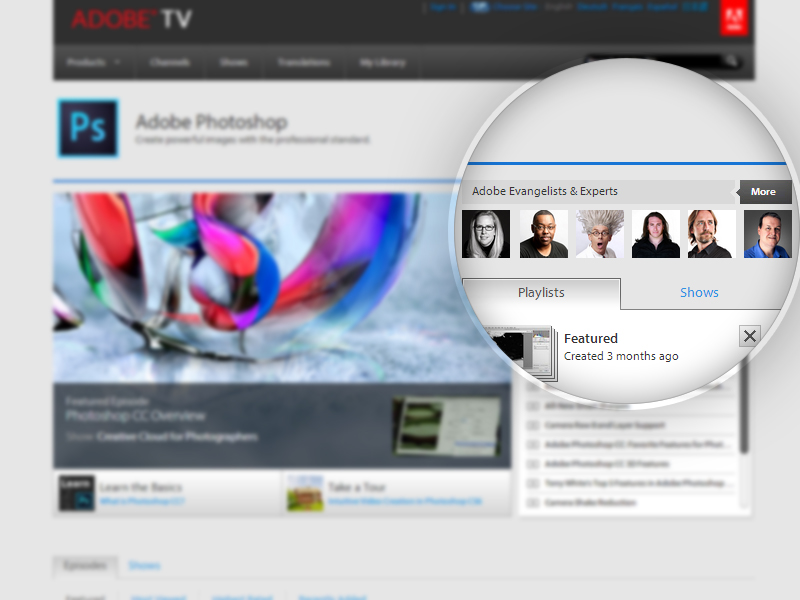Click the featured episode small preview thumbnail

[x=446, y=426]
